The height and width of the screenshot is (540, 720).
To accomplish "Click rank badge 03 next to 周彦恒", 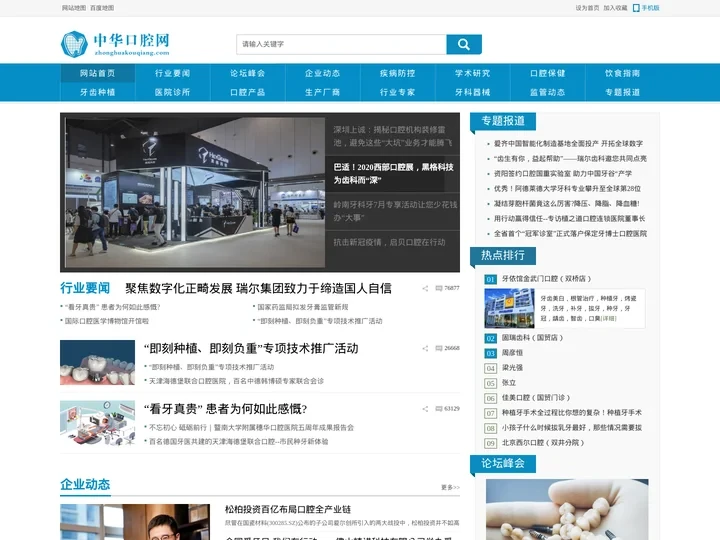I will point(490,353).
